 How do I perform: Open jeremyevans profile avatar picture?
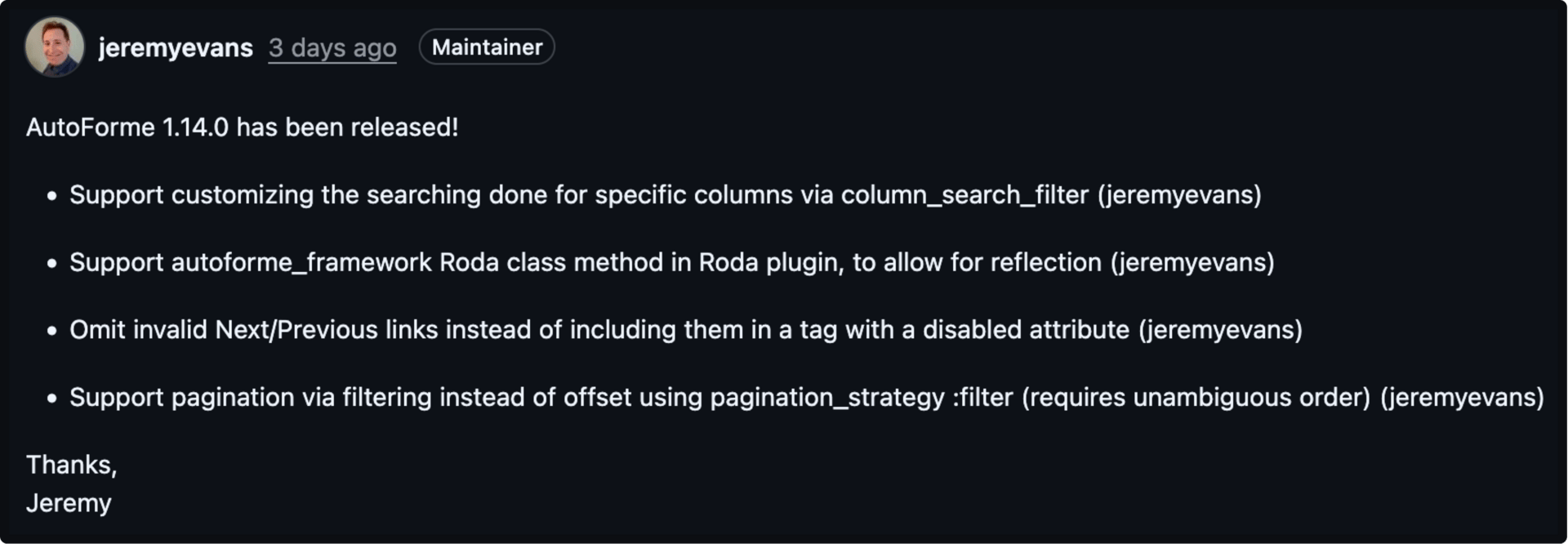click(55, 47)
